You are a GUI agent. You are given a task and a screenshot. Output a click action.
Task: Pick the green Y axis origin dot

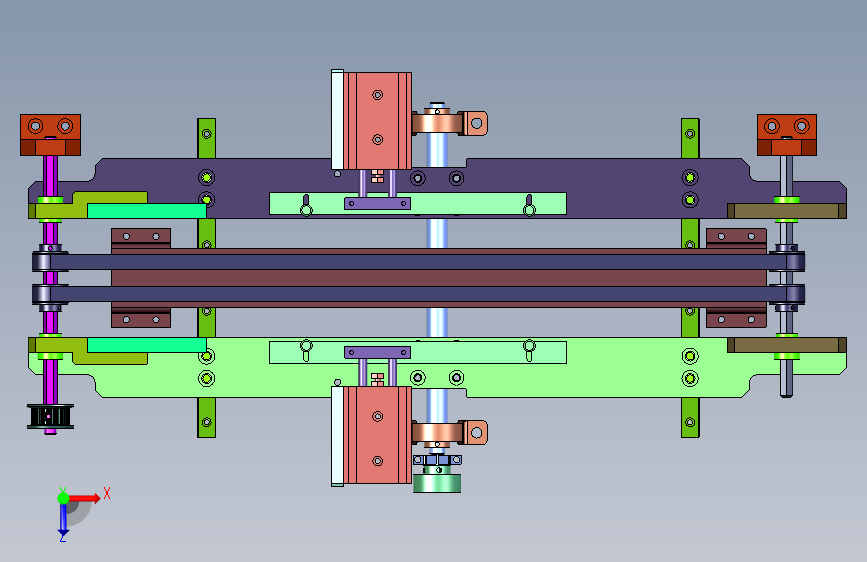(63, 498)
